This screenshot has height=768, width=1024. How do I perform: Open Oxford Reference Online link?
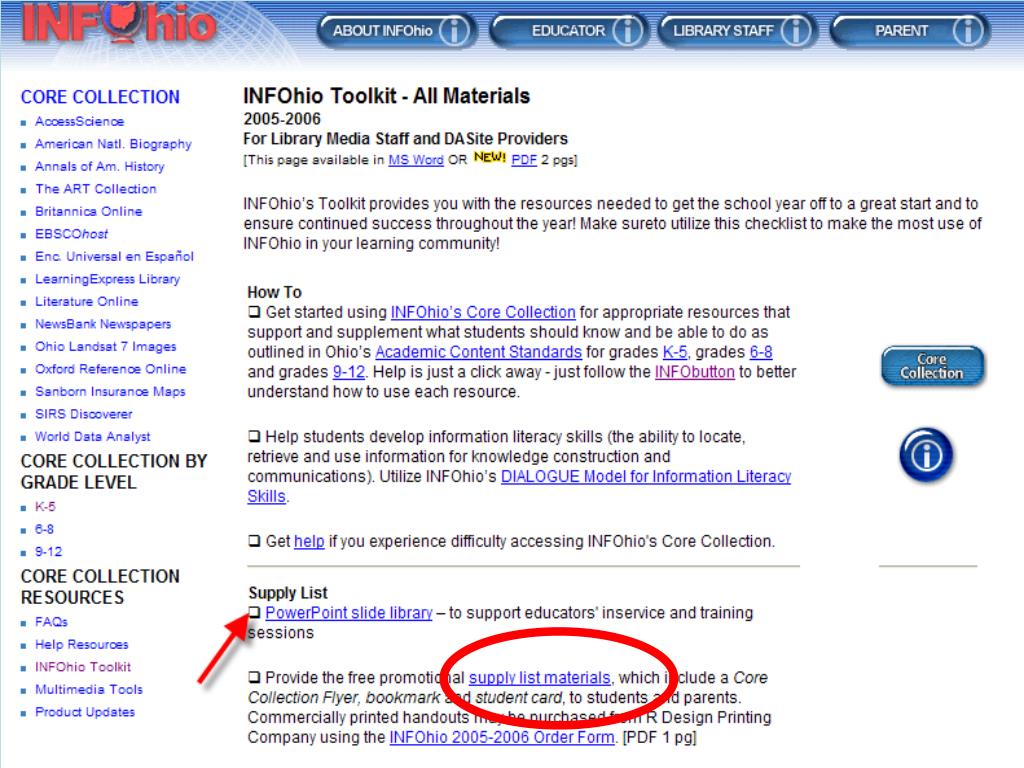tap(110, 369)
